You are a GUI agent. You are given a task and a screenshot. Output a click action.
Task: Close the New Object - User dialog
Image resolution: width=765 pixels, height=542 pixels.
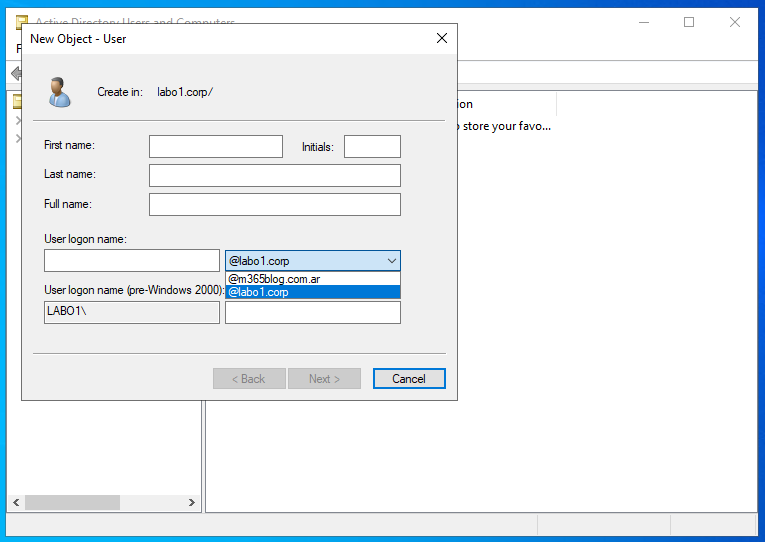[x=442, y=39]
